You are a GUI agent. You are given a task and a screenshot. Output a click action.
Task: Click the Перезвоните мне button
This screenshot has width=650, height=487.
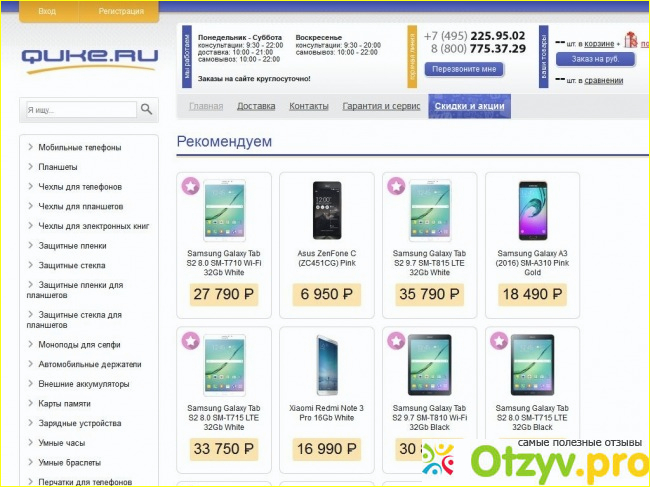click(464, 69)
